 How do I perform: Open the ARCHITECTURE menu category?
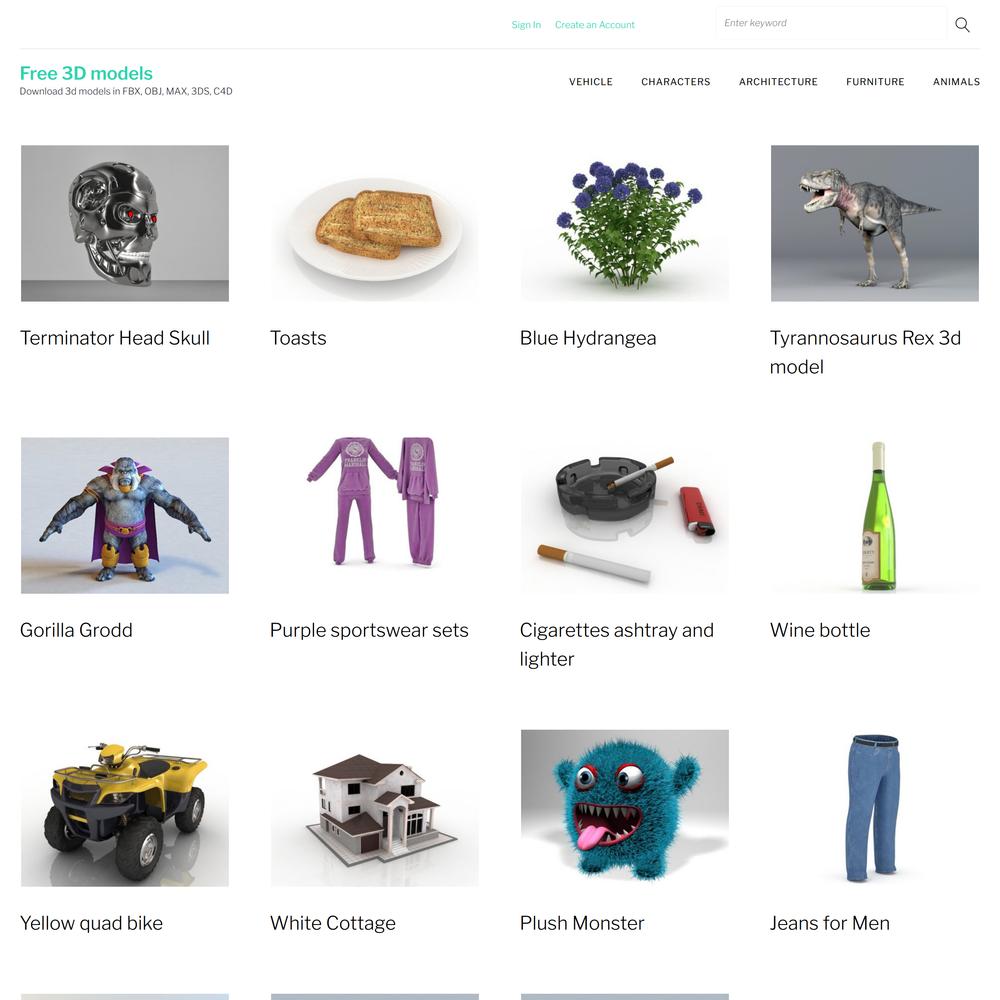tap(778, 82)
